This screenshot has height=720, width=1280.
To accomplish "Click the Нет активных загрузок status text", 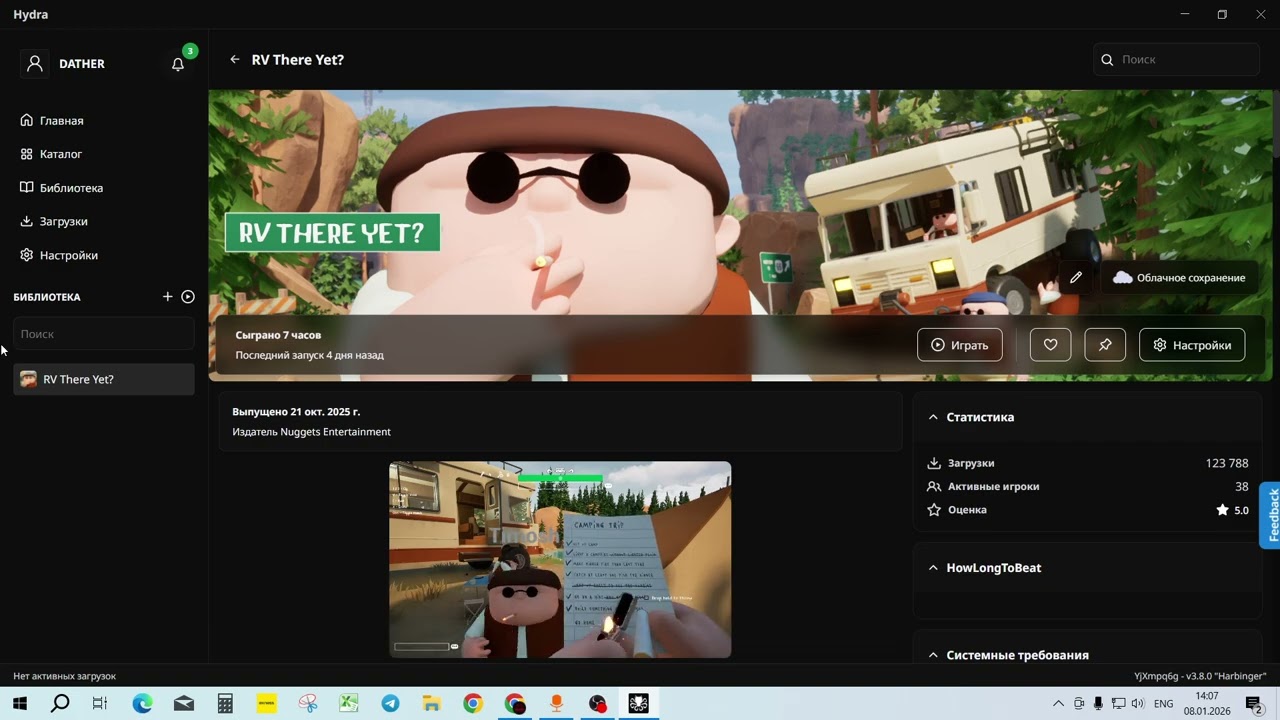I will click(x=65, y=677).
